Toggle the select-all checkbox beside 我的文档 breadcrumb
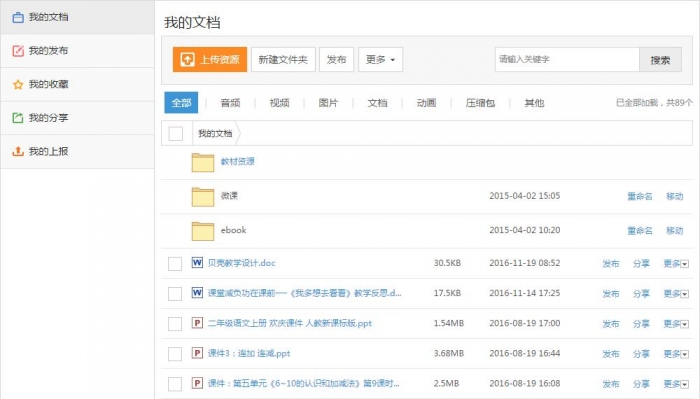This screenshot has width=700, height=399. (175, 133)
